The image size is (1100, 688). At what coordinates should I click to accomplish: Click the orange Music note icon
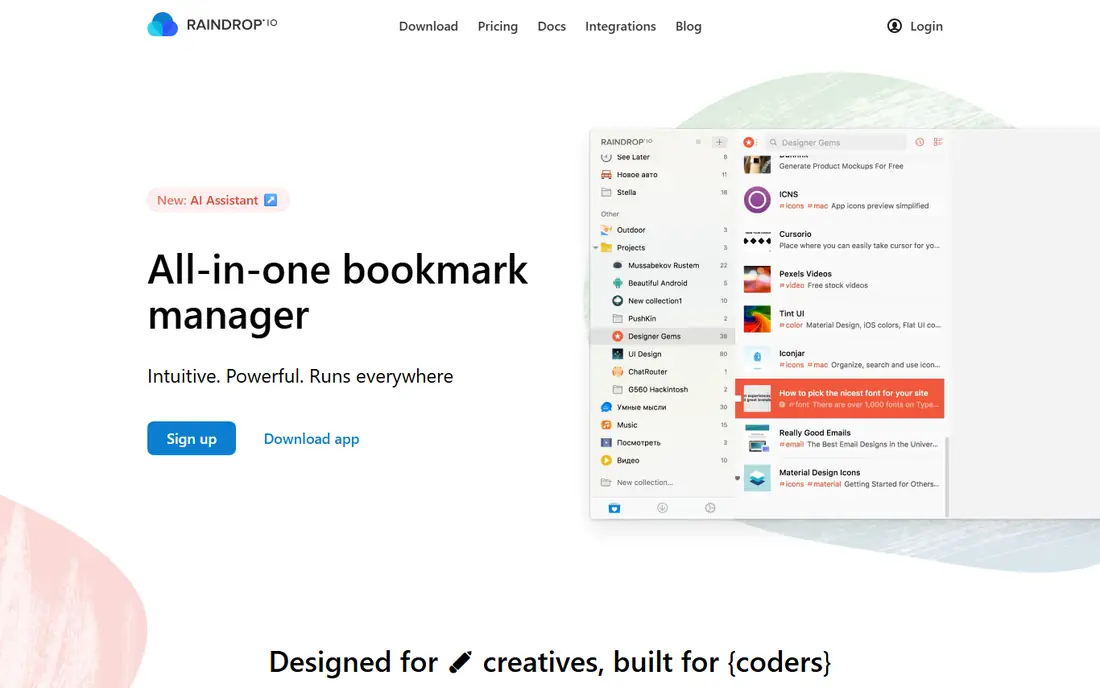(x=606, y=425)
